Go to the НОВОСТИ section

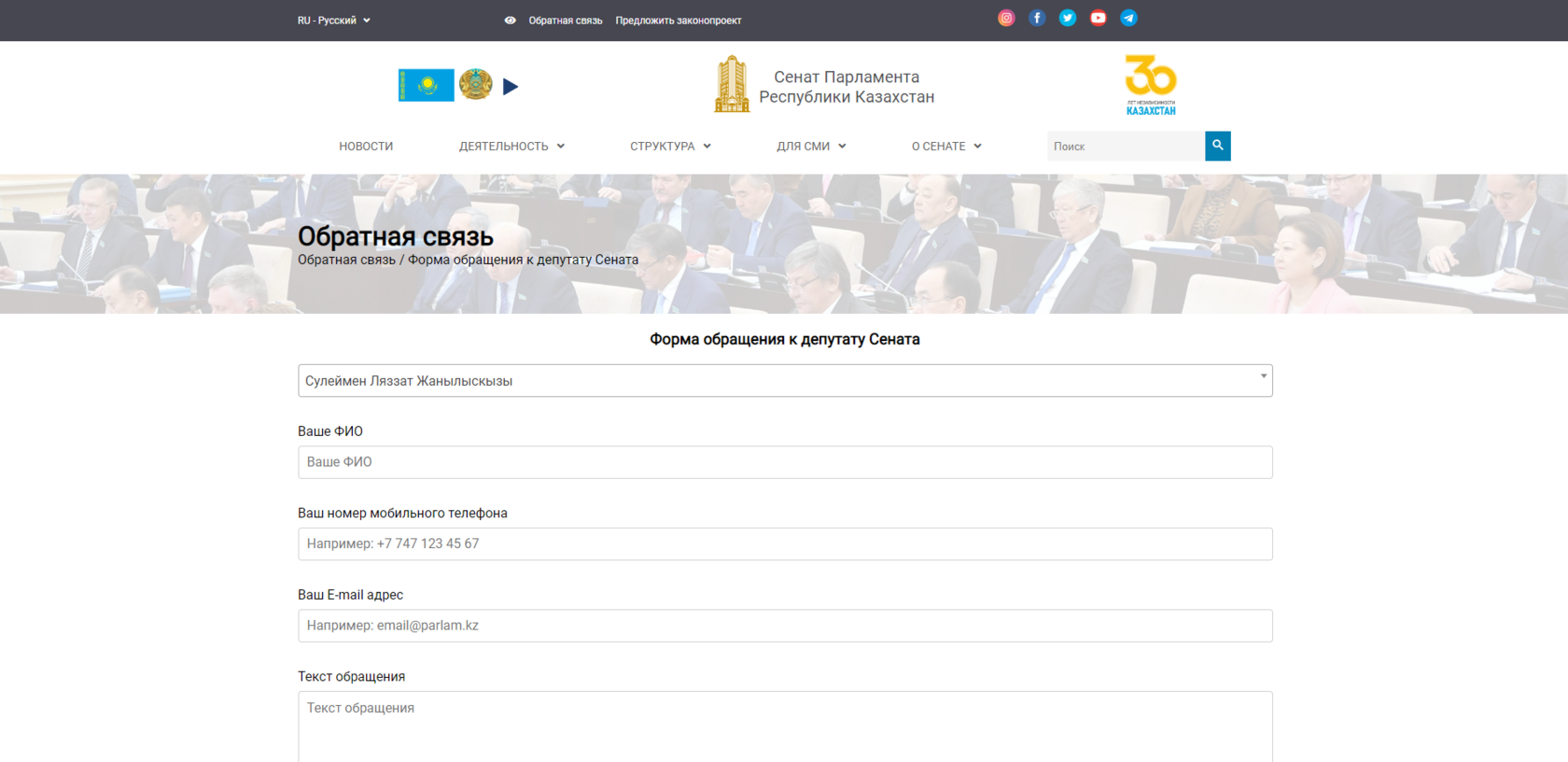(366, 147)
